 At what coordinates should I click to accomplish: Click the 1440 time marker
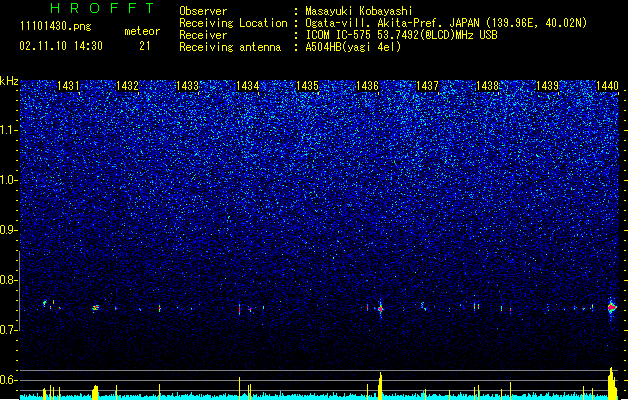(607, 86)
